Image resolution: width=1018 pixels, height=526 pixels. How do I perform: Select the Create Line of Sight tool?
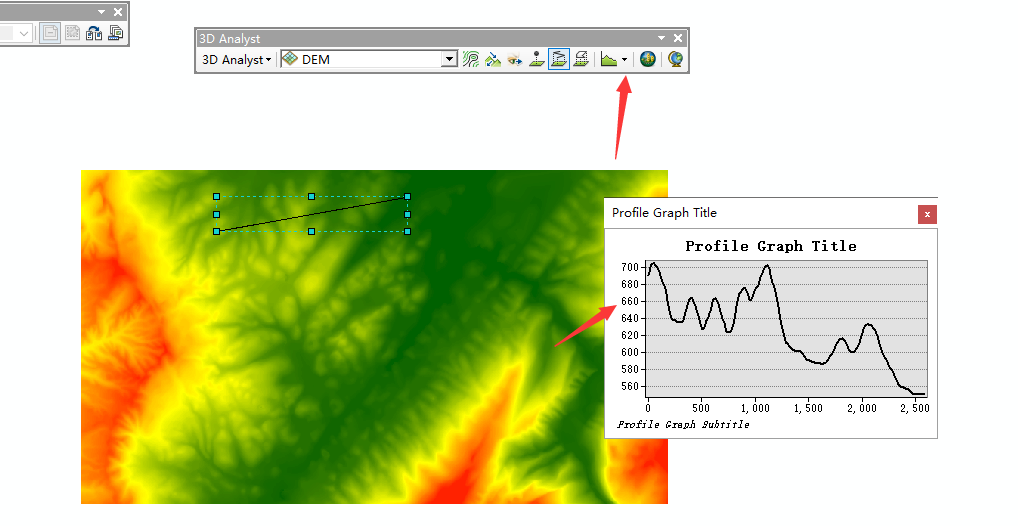point(515,60)
